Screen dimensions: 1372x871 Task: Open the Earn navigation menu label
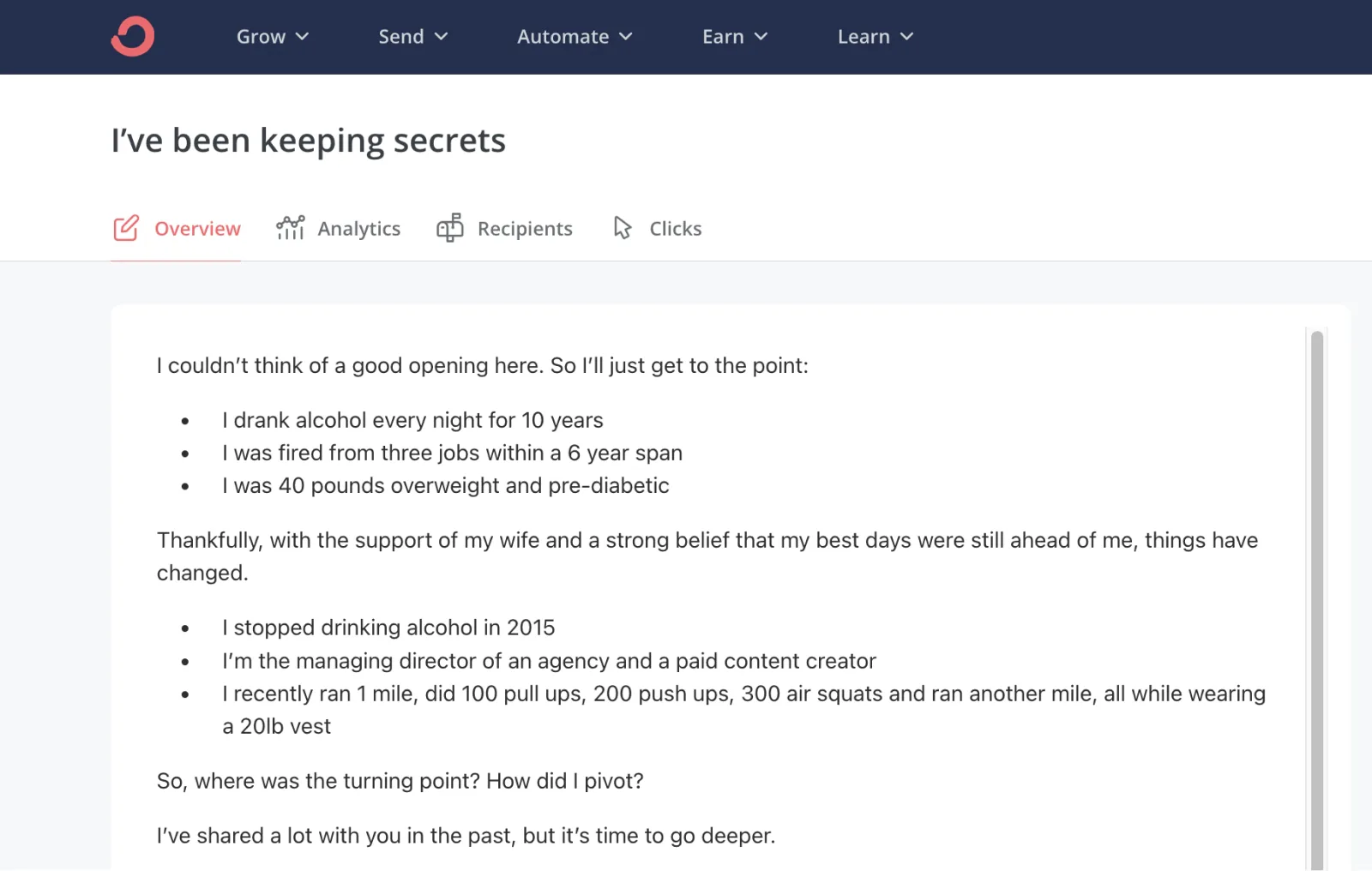pyautogui.click(x=723, y=37)
